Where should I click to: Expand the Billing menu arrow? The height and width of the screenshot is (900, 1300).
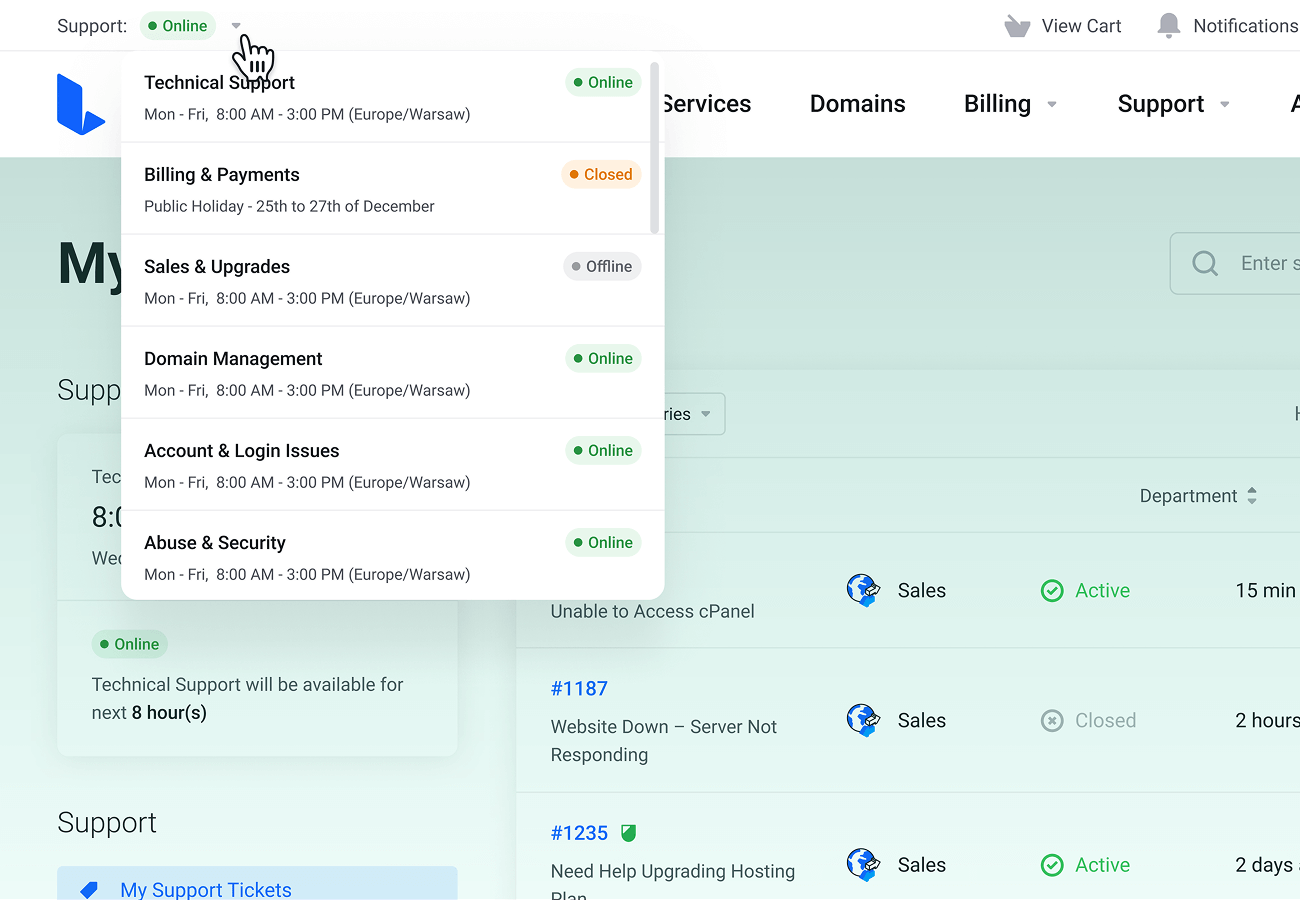(1052, 104)
